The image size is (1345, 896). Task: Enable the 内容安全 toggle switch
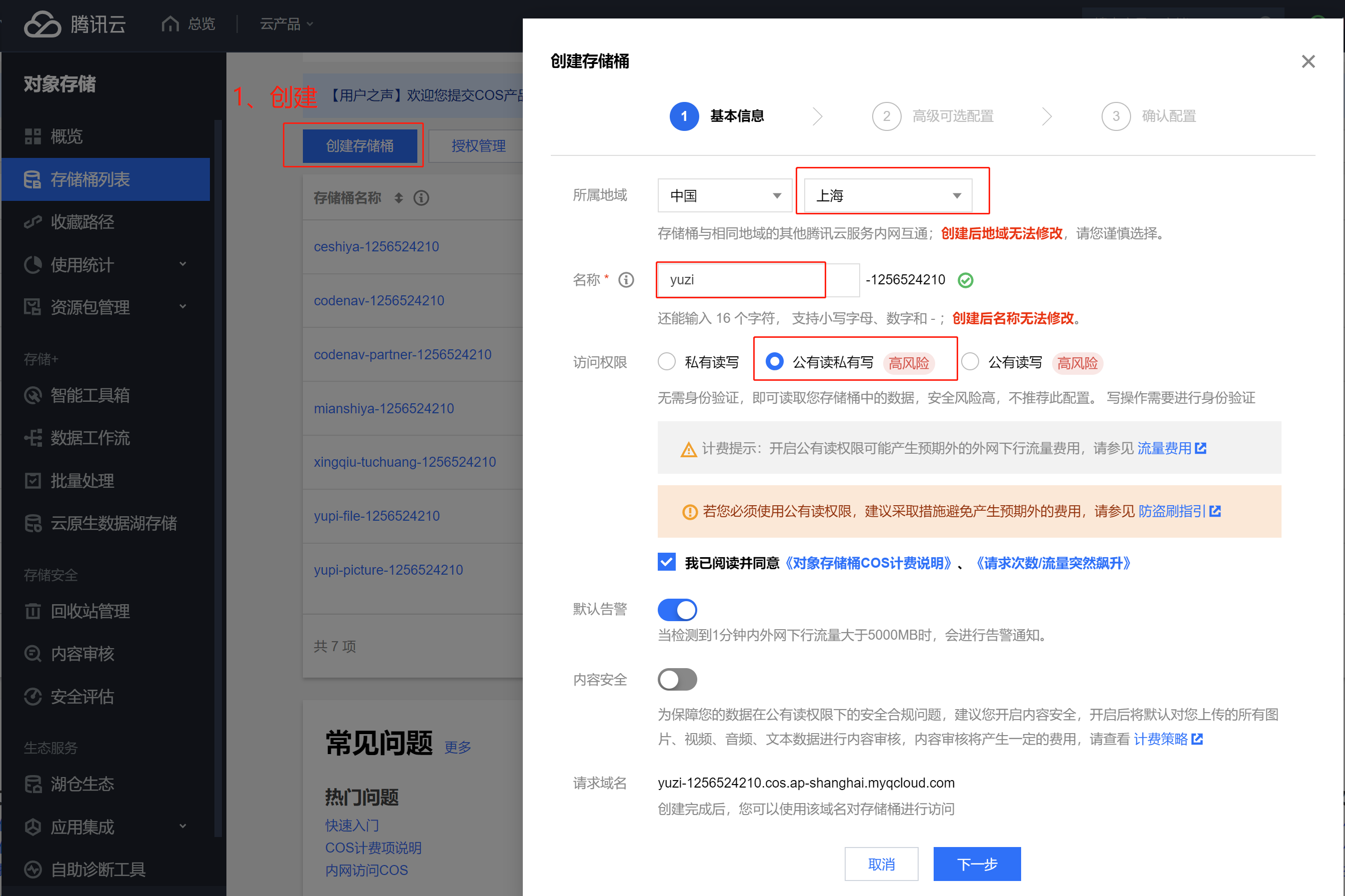point(677,680)
